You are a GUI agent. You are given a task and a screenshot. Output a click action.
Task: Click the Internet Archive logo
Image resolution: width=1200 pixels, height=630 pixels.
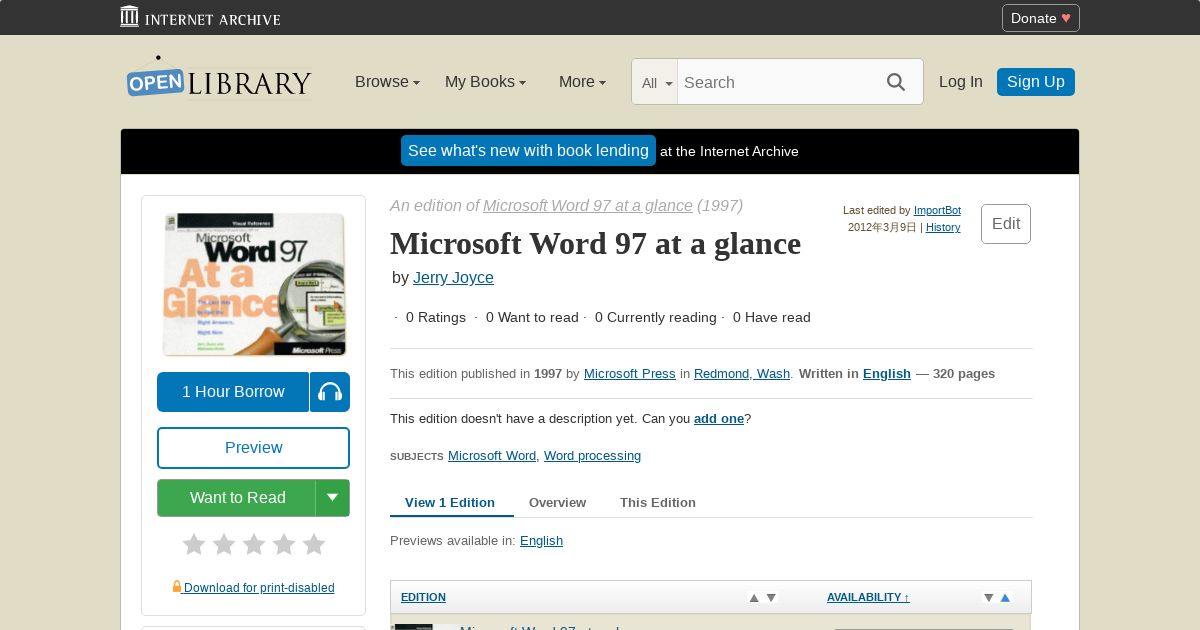[200, 17]
